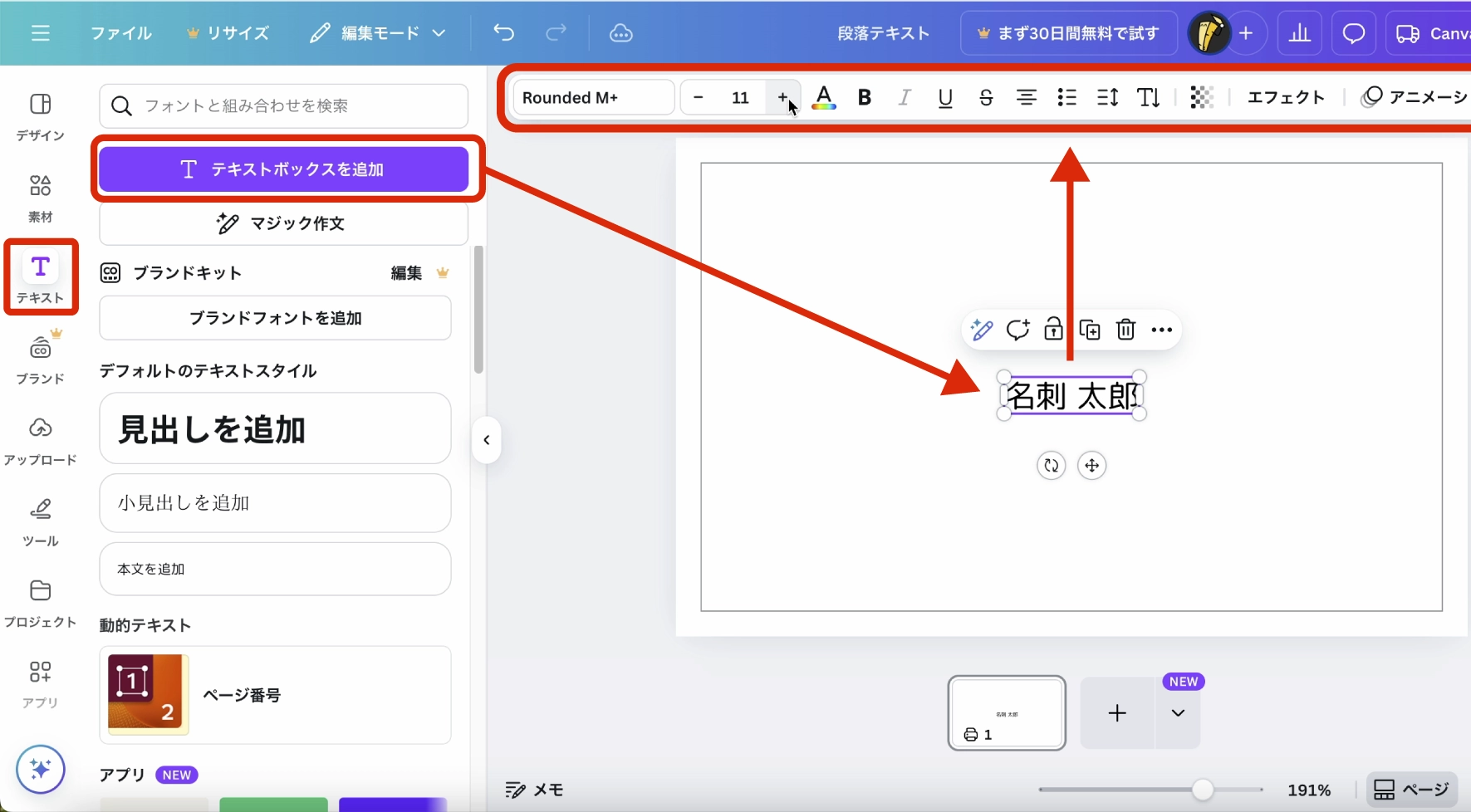Add a collaborator with plus icon
Screen dimensions: 1471x812
(1246, 33)
